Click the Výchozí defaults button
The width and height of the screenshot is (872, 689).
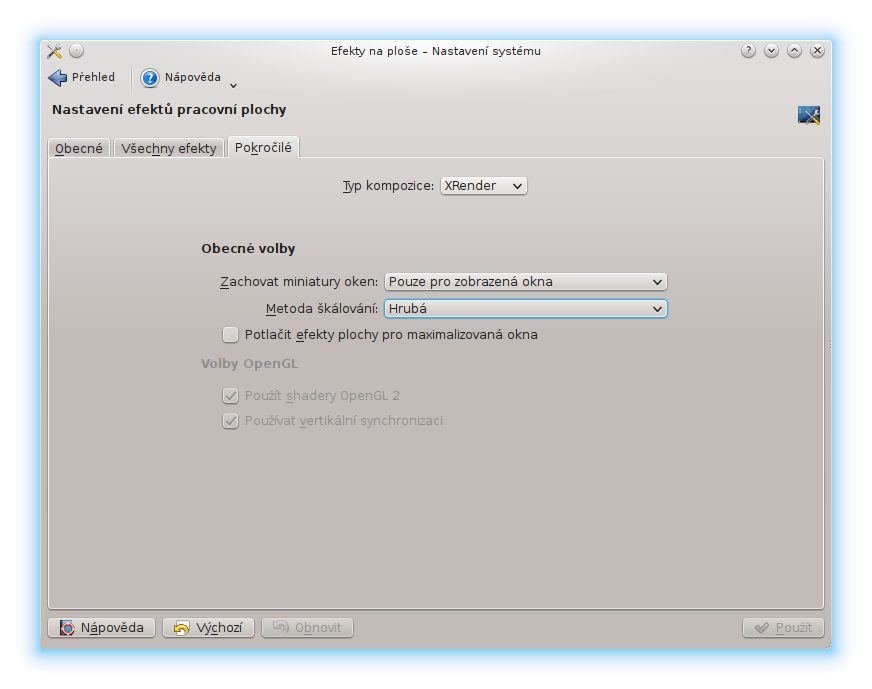click(x=209, y=628)
